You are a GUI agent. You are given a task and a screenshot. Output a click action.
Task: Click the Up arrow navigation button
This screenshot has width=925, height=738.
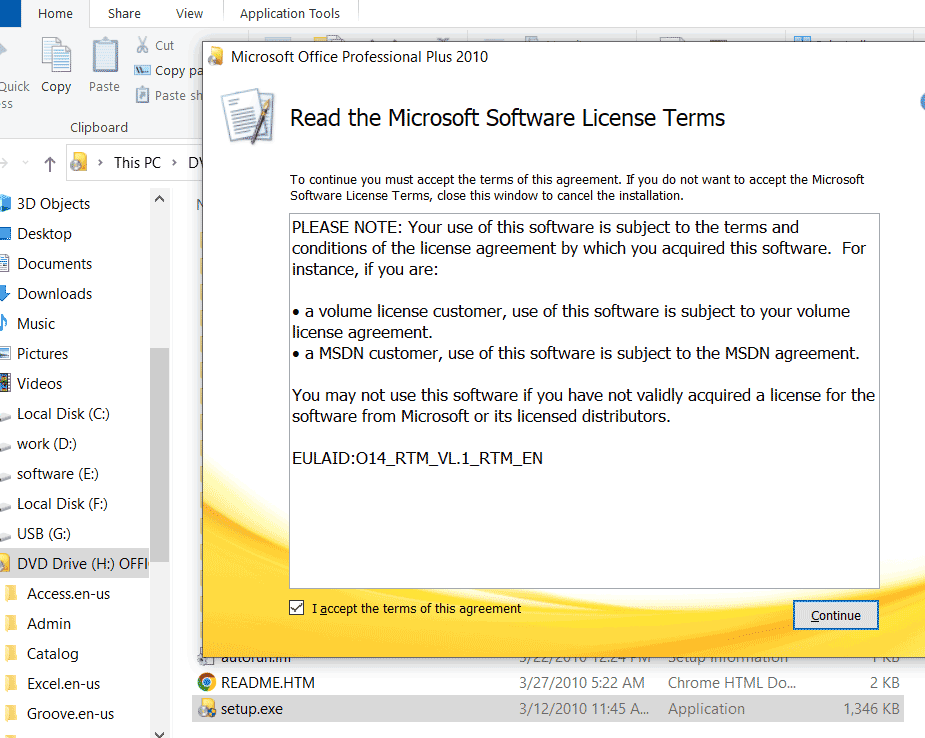pyautogui.click(x=50, y=163)
